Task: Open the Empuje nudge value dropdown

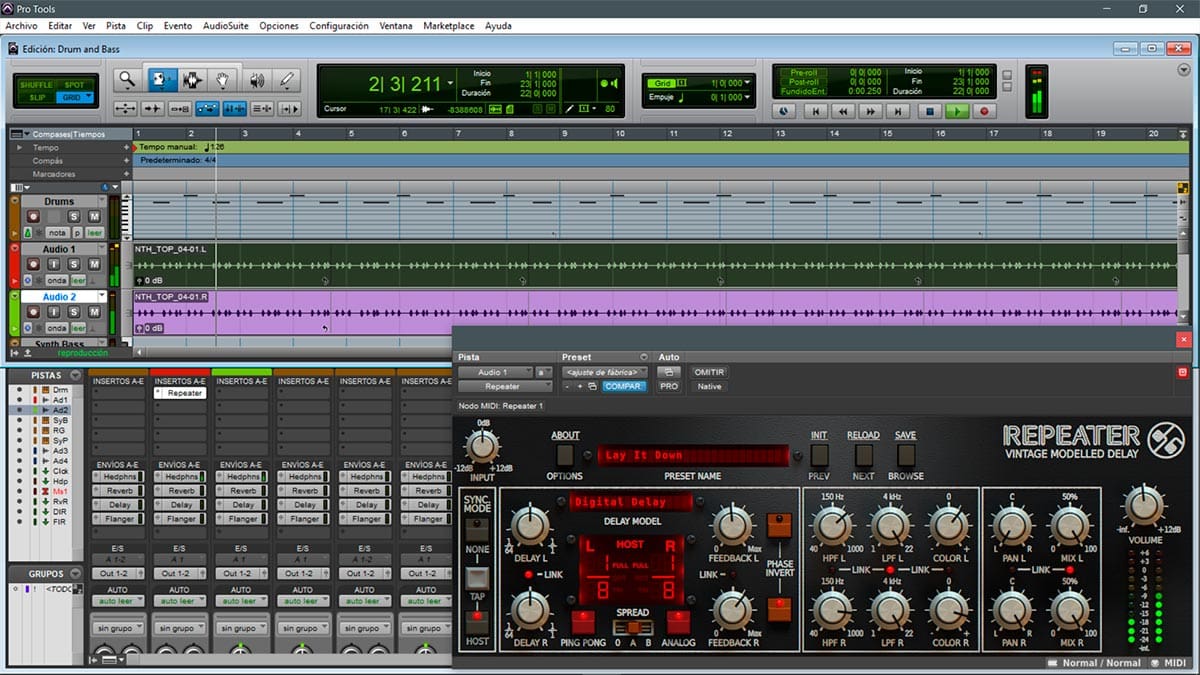Action: pyautogui.click(x=748, y=98)
